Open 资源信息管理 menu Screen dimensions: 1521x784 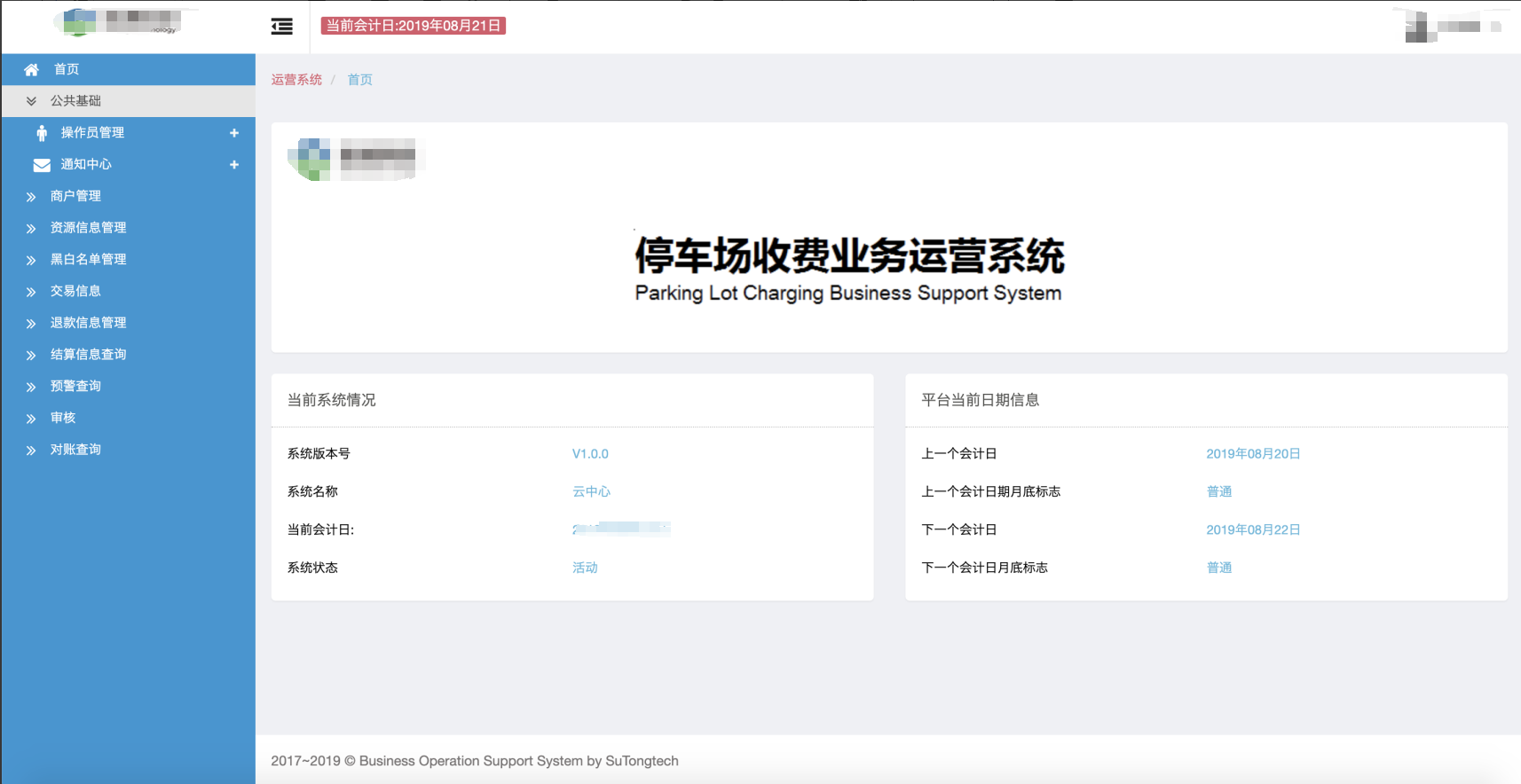[128, 228]
